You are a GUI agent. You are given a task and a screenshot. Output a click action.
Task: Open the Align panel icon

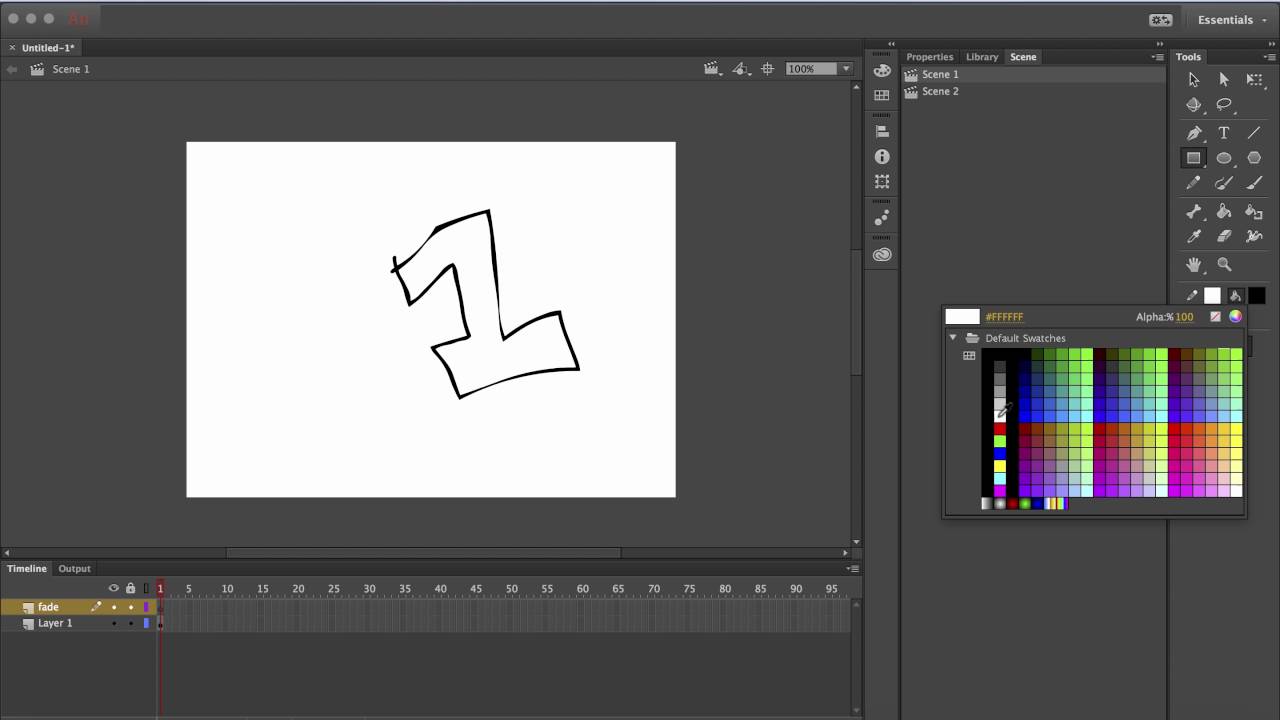pos(882,131)
